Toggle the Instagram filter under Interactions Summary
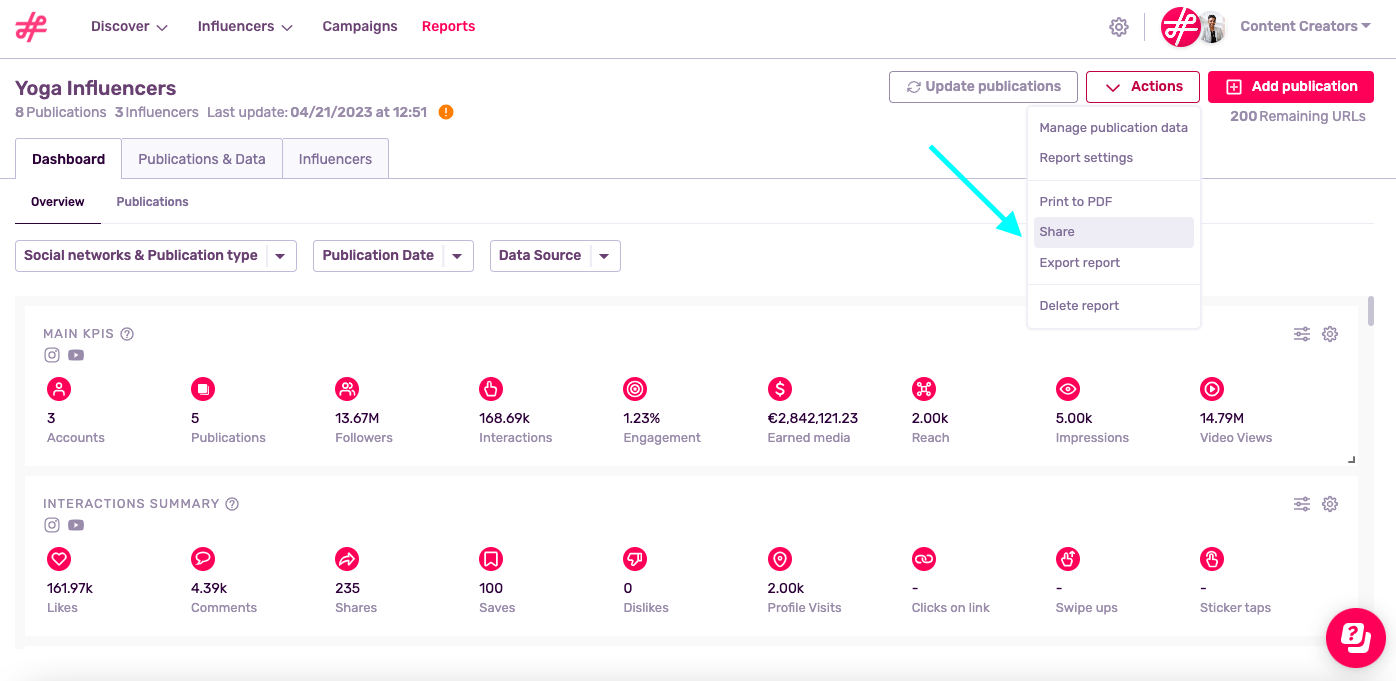1396x681 pixels. (x=51, y=524)
